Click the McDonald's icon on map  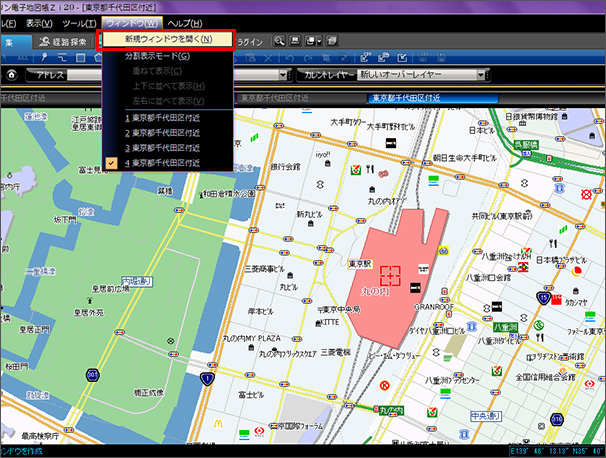click(x=218, y=424)
